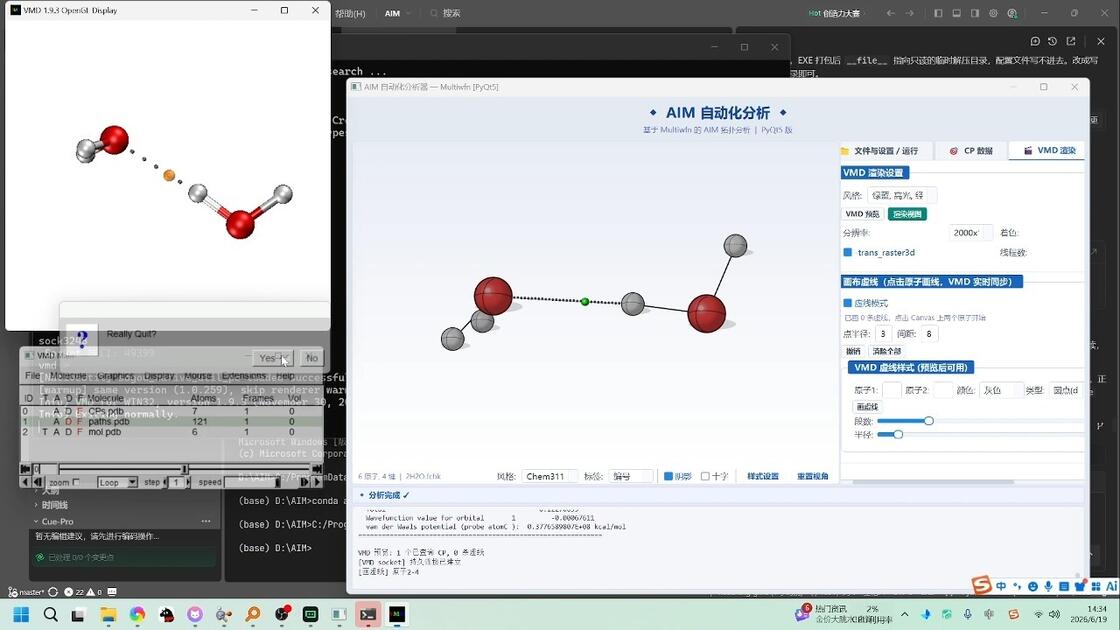Open the File menu in VMD Main

coord(33,376)
